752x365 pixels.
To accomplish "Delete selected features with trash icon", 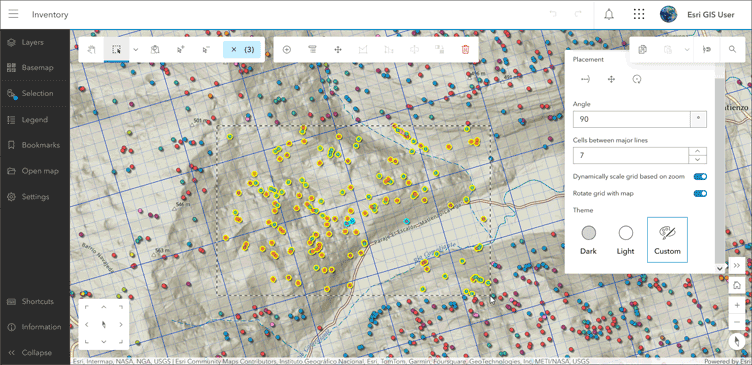I will click(x=465, y=49).
